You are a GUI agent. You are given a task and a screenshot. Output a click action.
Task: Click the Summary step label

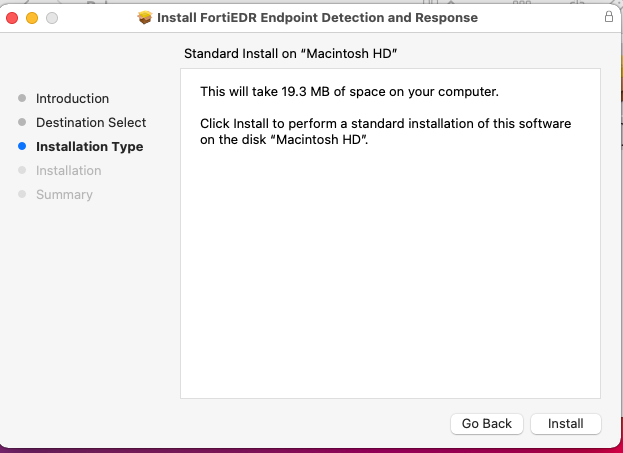[64, 195]
